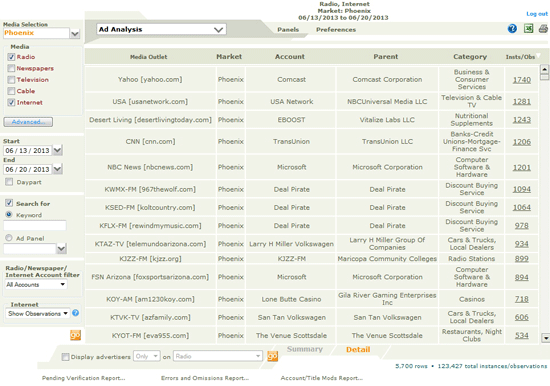Select the TransUnion LLC parent cell
The width and height of the screenshot is (550, 386).
(x=387, y=141)
